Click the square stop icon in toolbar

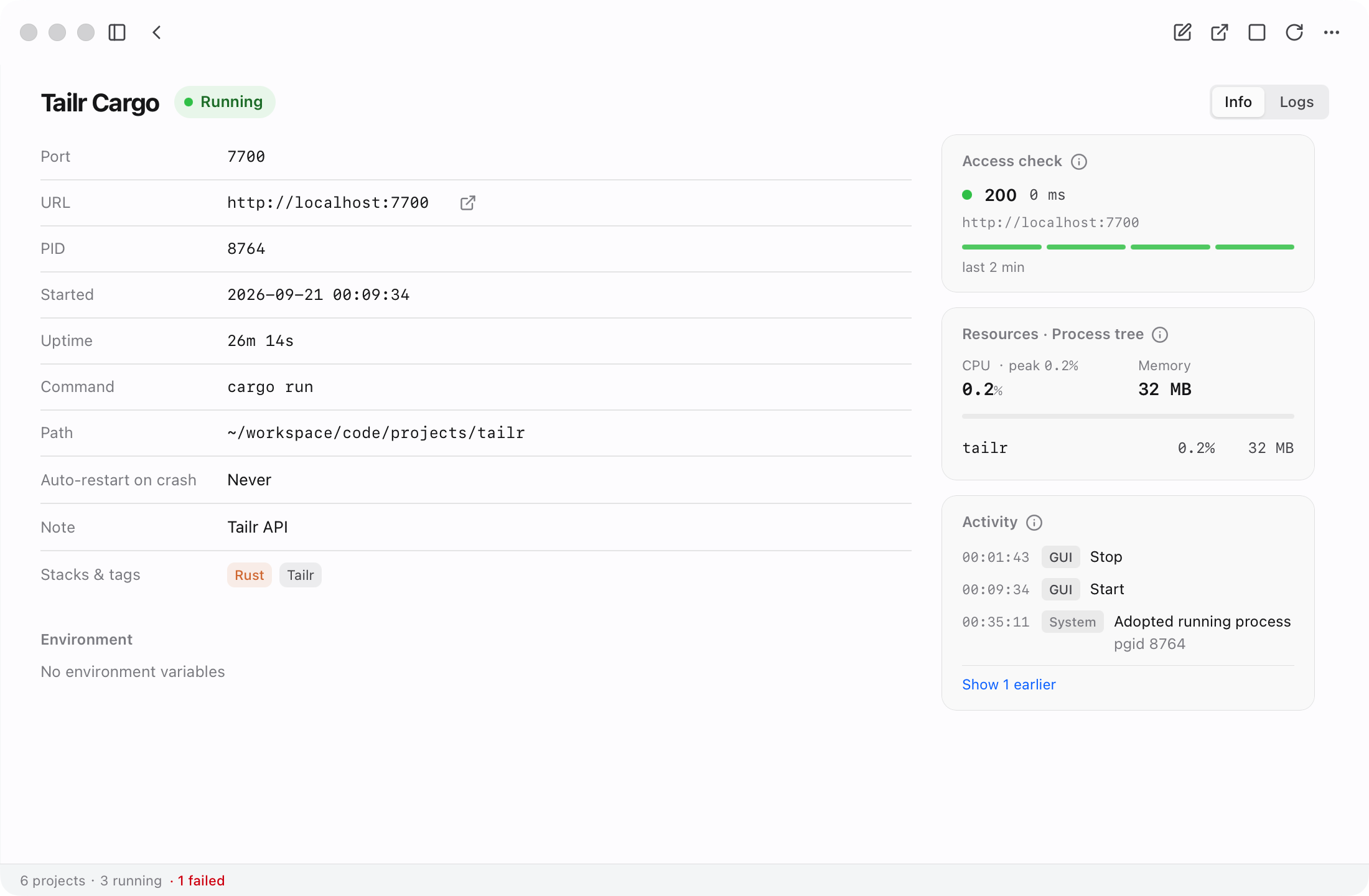click(1257, 32)
